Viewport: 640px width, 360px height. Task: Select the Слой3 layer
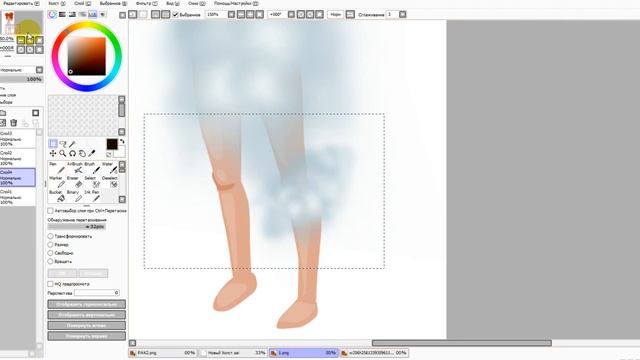pos(18,139)
